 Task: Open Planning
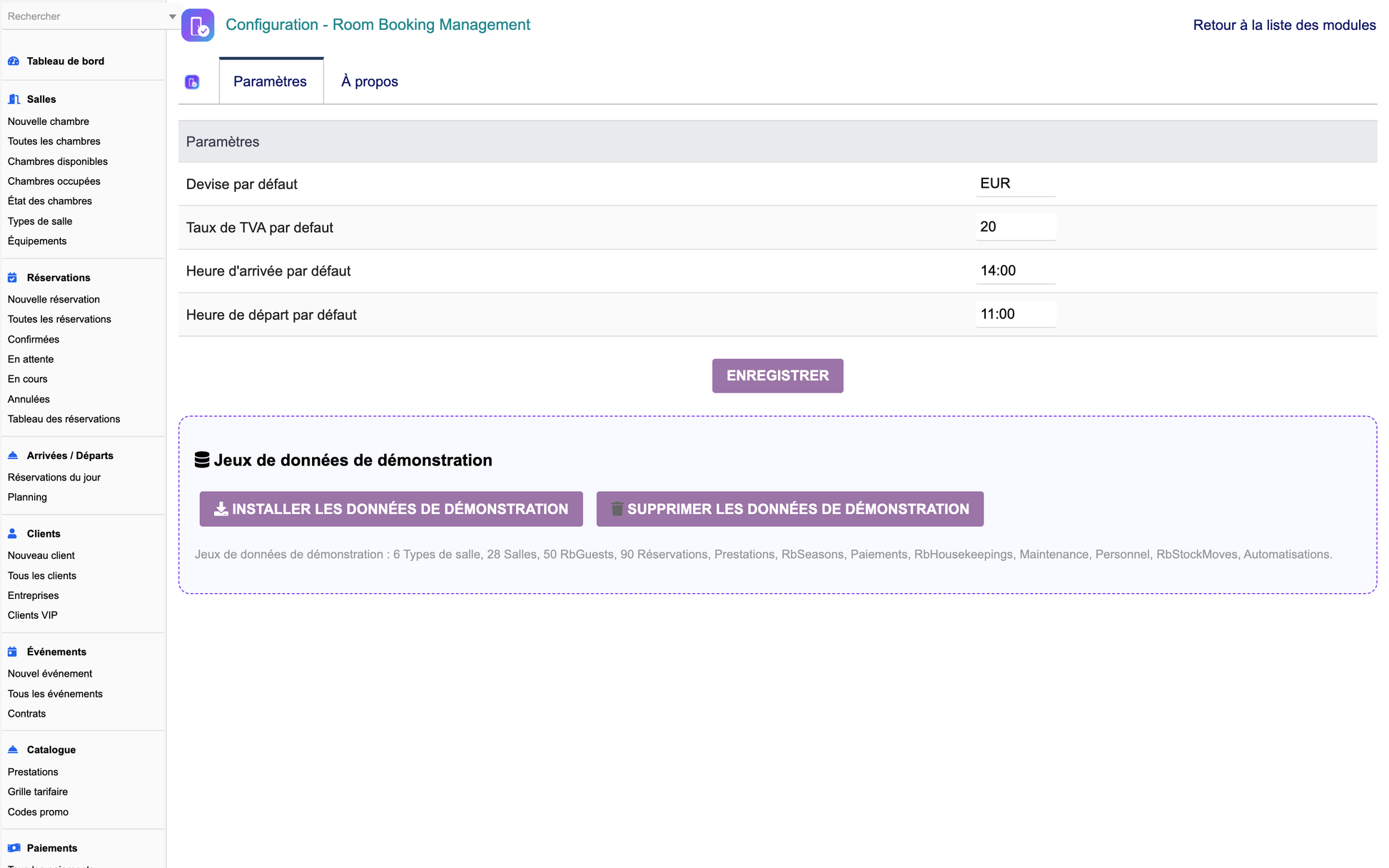click(27, 498)
